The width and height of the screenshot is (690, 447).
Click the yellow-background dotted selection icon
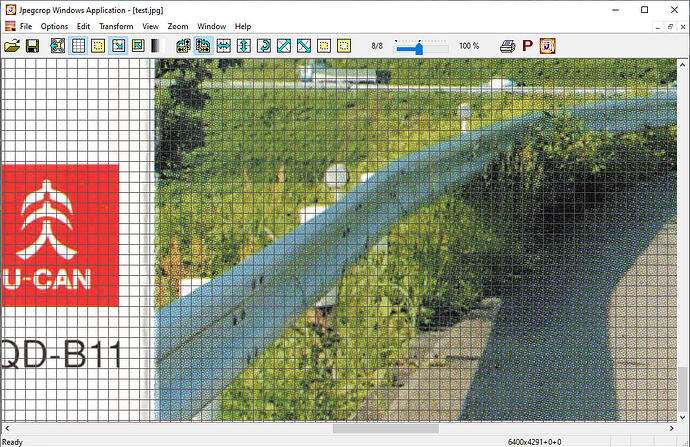(344, 46)
